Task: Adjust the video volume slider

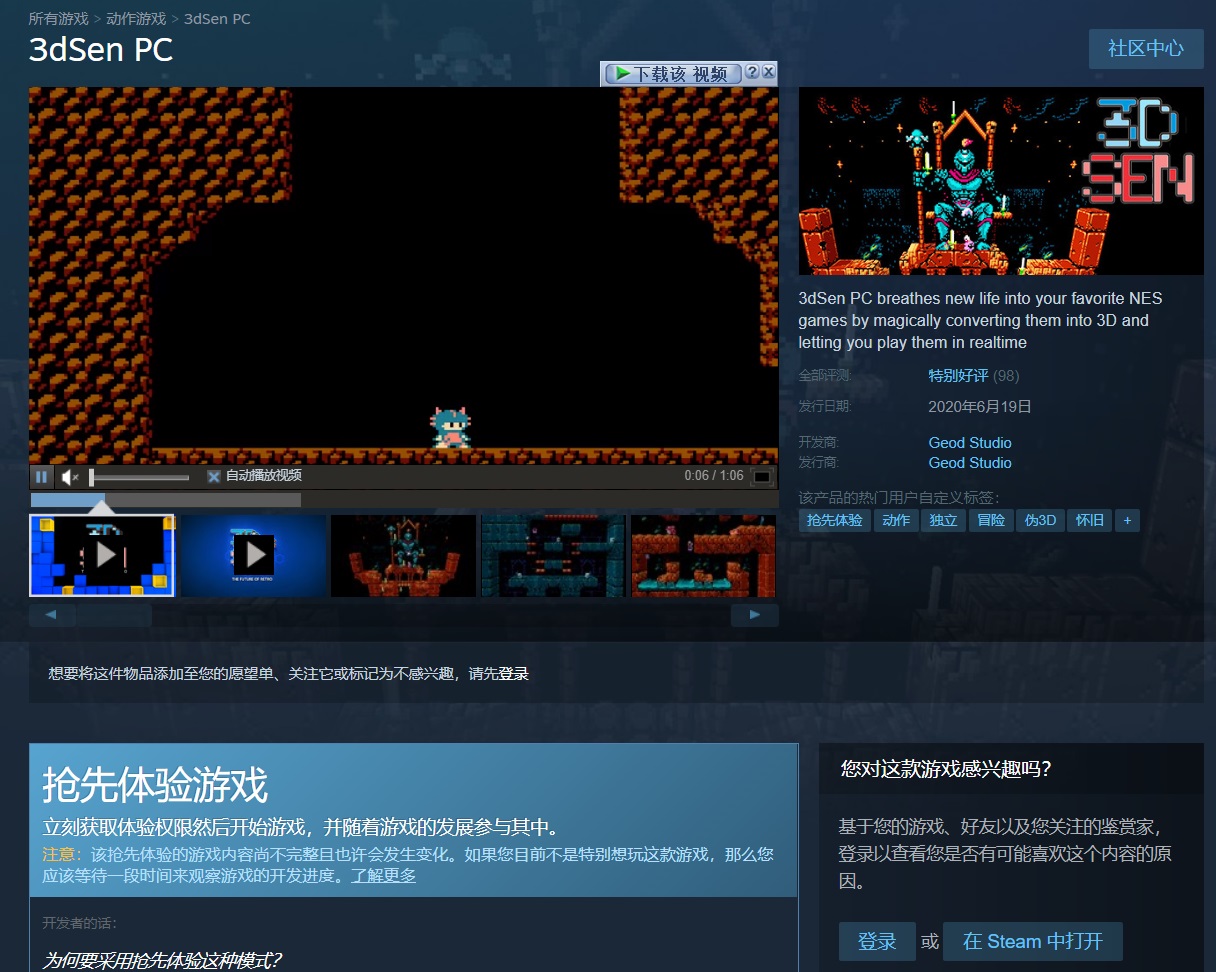Action: click(x=139, y=477)
